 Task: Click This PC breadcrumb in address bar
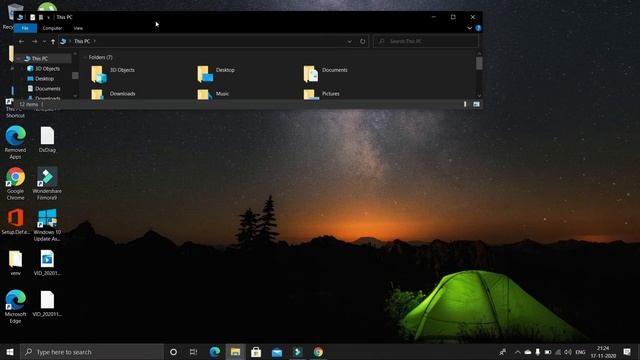click(x=82, y=41)
